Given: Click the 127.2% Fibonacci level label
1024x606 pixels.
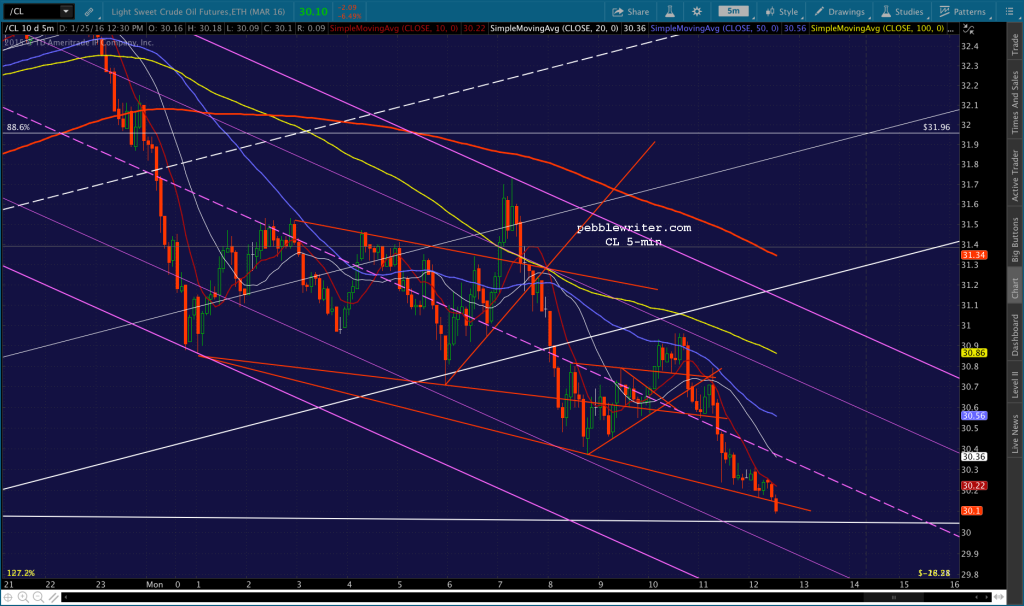Looking at the screenshot, I should 21,573.
